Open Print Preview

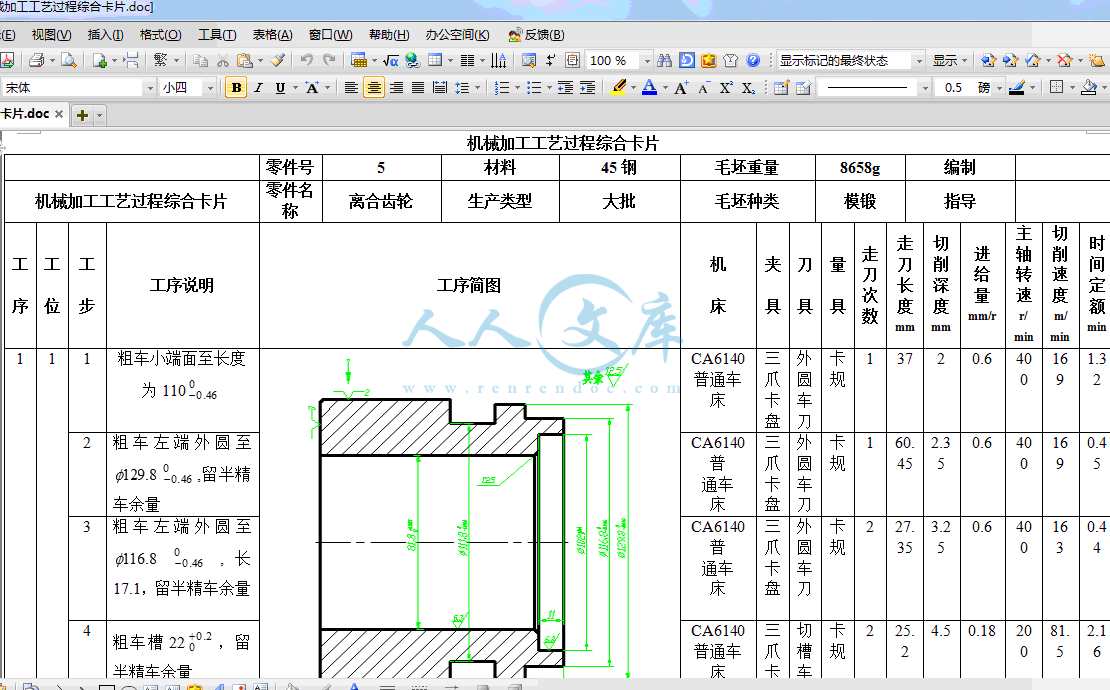[x=69, y=61]
